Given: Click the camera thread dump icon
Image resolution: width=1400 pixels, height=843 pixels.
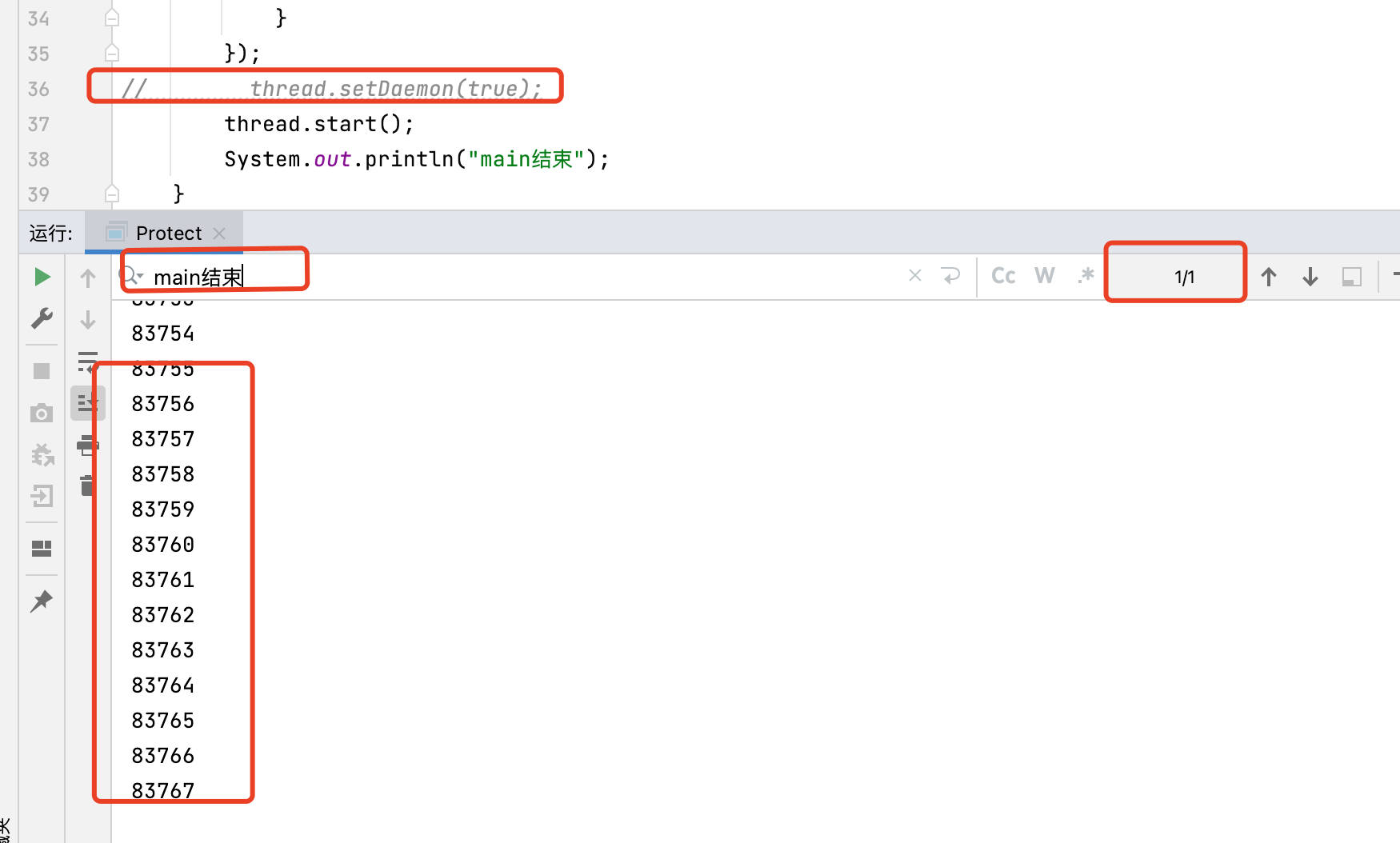Looking at the screenshot, I should coord(42,413).
